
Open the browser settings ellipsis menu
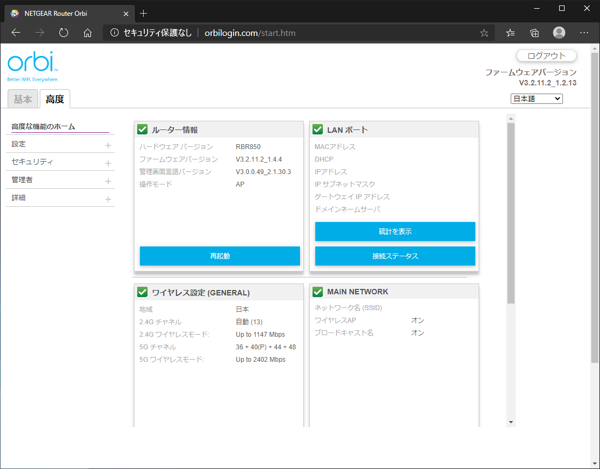584,33
